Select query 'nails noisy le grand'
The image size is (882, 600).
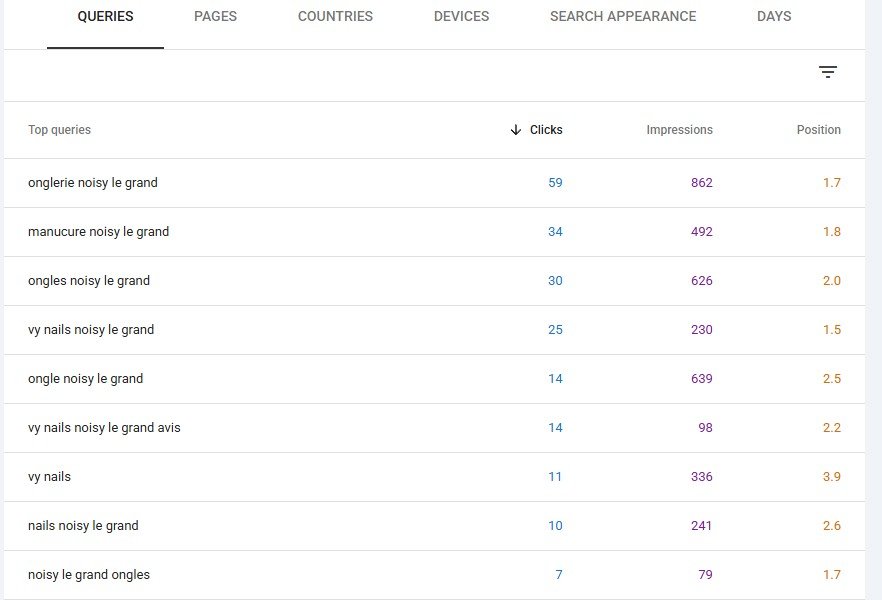(x=83, y=526)
